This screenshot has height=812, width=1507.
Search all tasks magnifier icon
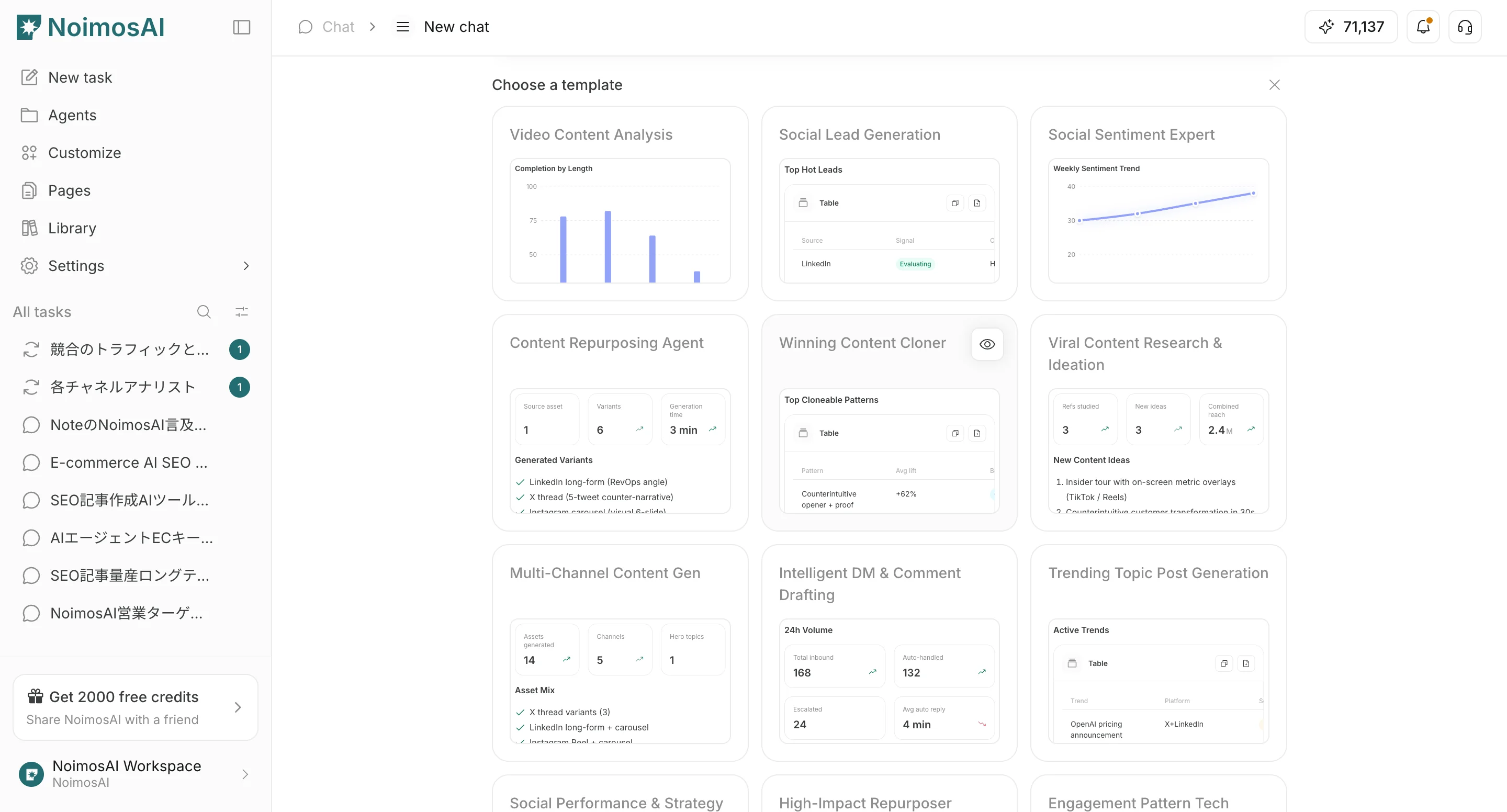[204, 312]
